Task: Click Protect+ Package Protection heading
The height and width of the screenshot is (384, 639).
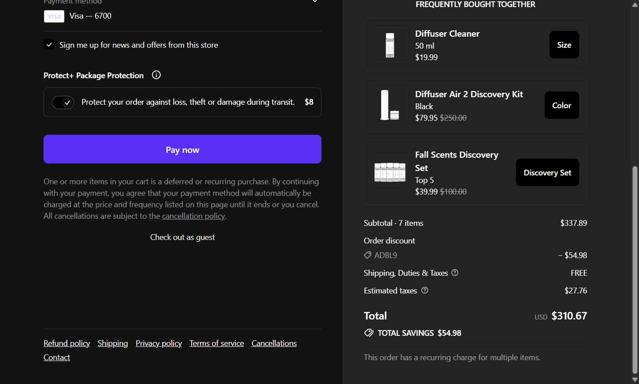Action: tap(93, 75)
